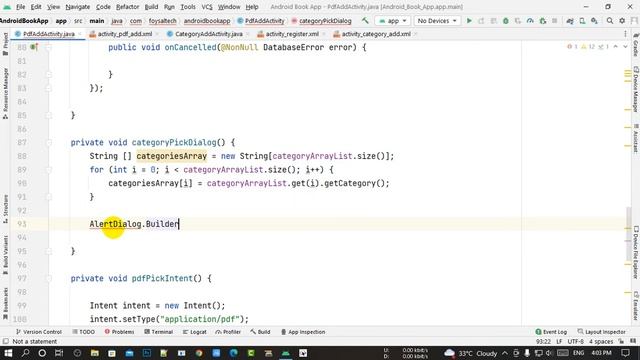640x360 pixels.
Task: Click the fold end marker on line 91
Action: coord(49,197)
